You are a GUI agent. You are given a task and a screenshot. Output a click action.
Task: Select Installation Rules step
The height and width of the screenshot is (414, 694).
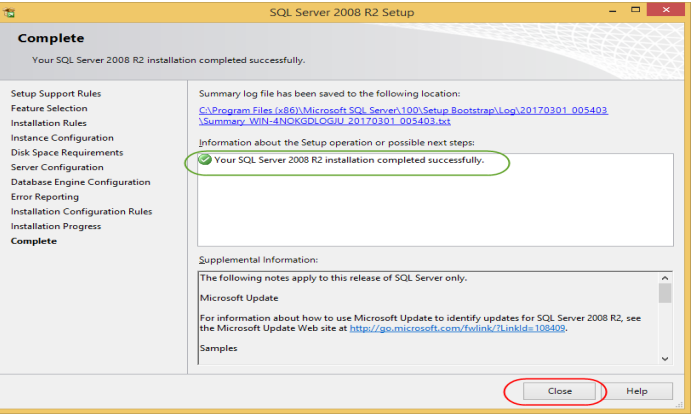point(49,123)
